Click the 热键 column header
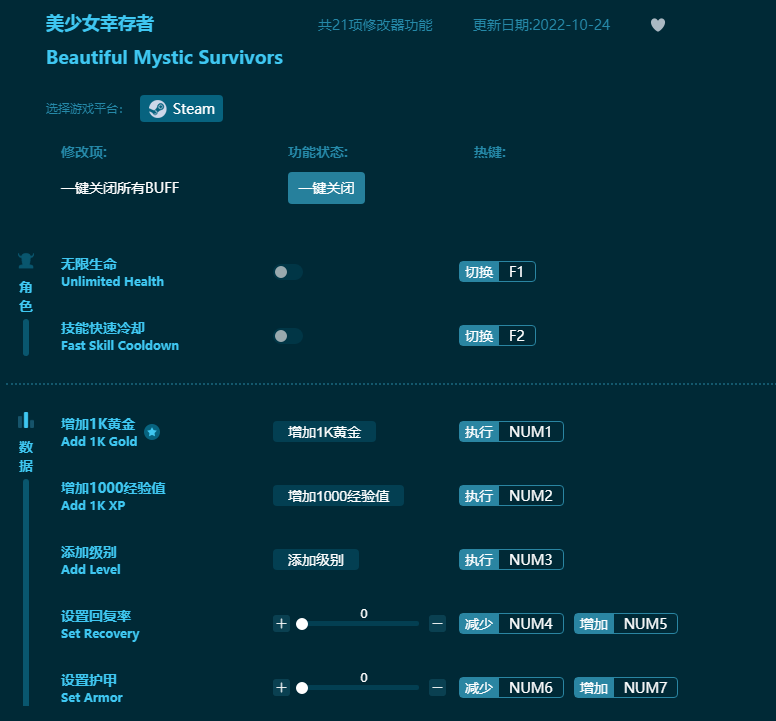 (489, 152)
